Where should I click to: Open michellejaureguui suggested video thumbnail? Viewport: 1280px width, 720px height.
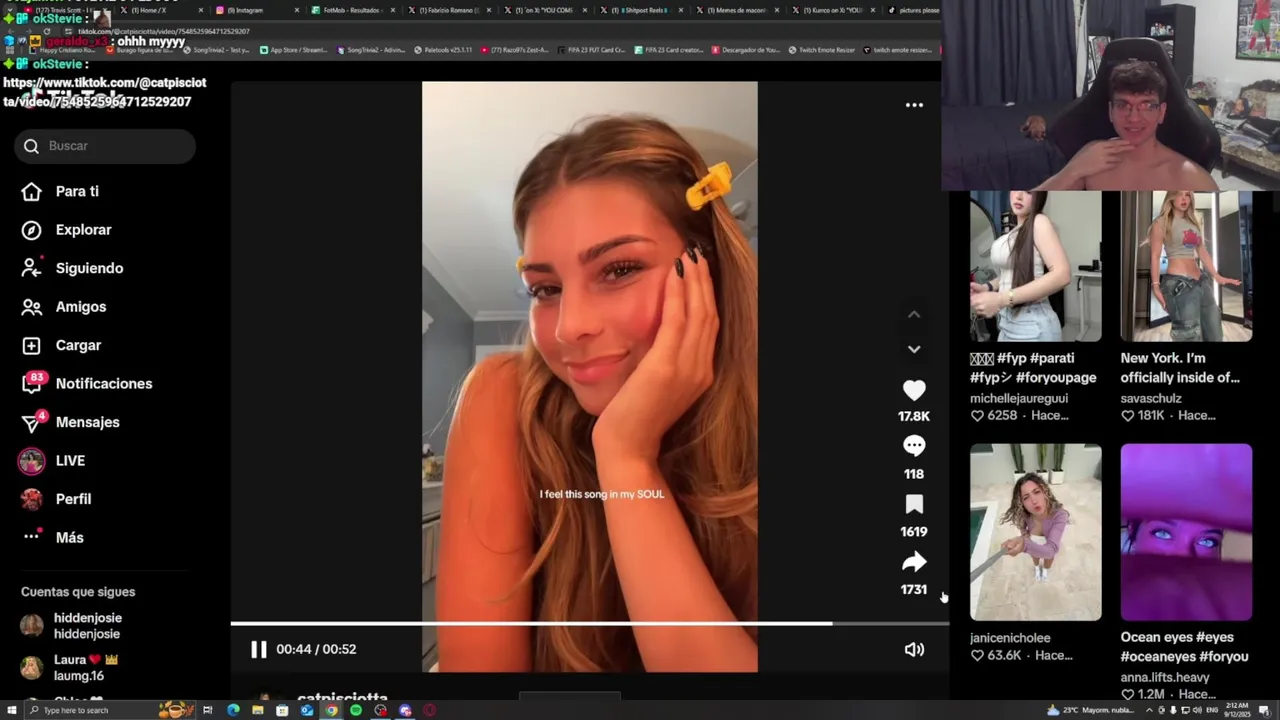1035,267
